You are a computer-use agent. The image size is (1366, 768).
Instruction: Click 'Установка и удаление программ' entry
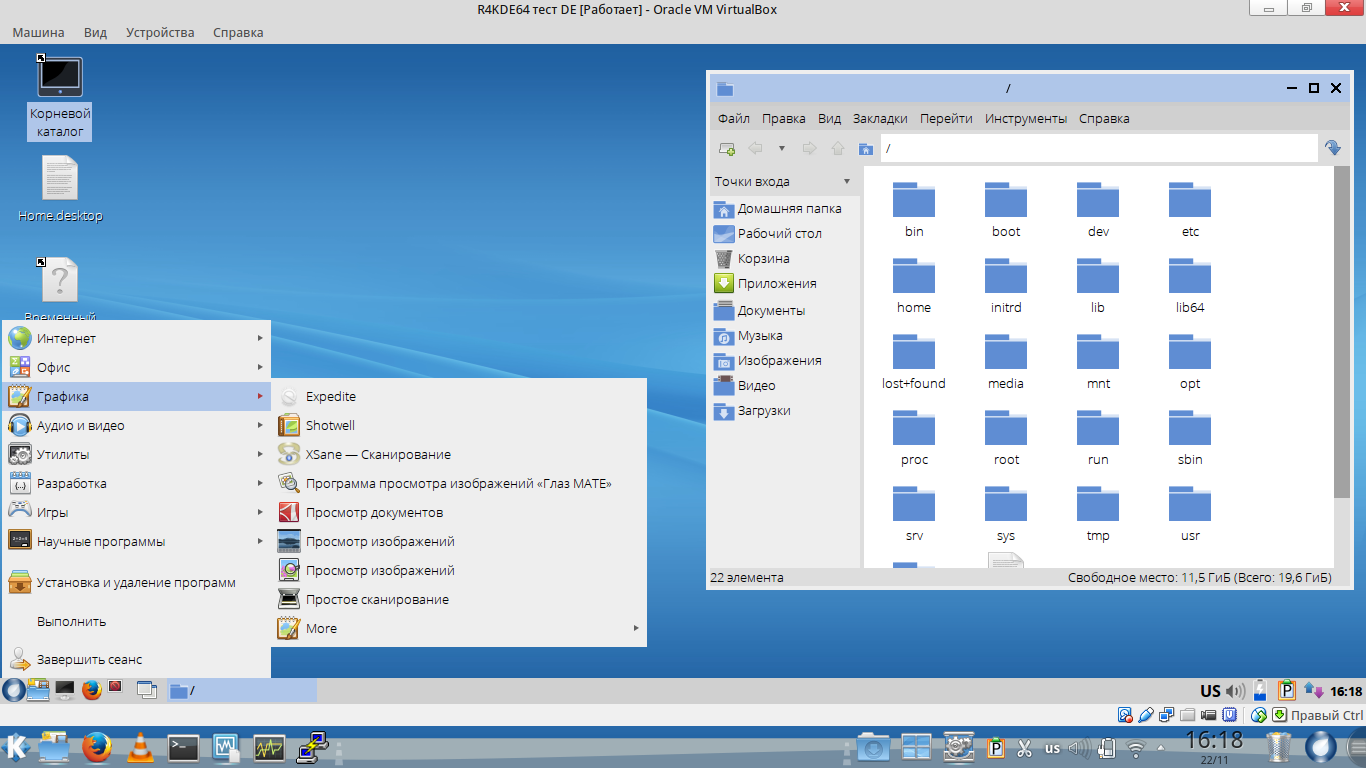click(136, 582)
